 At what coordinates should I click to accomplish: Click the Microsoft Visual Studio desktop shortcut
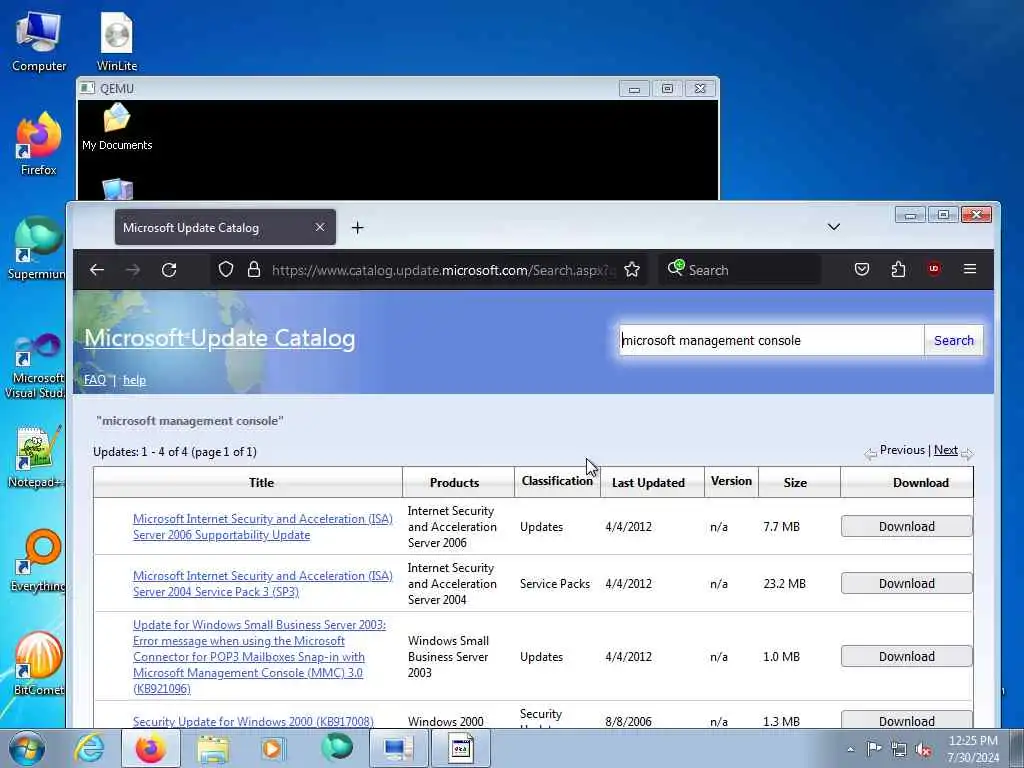click(x=37, y=366)
